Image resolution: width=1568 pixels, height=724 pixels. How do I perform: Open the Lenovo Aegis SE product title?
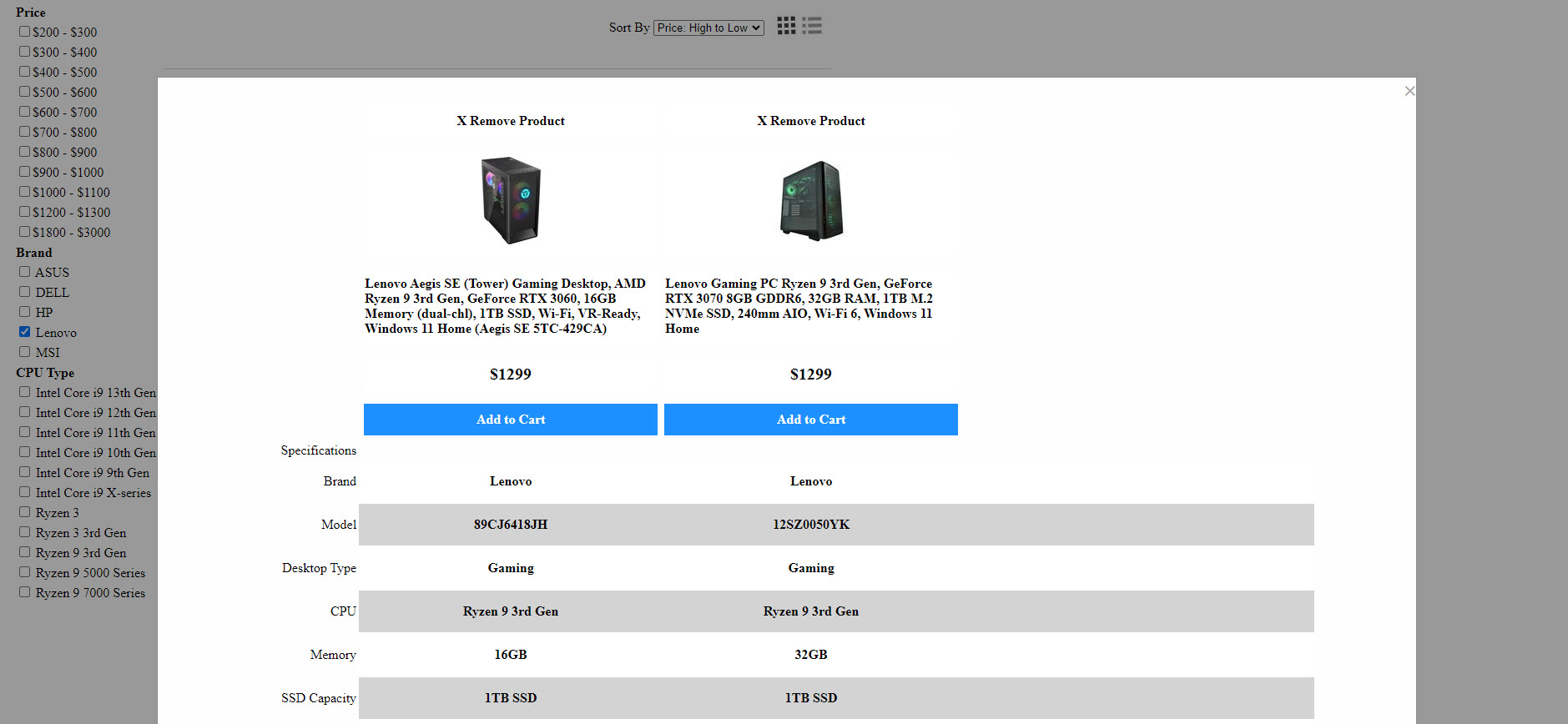pyautogui.click(x=505, y=306)
